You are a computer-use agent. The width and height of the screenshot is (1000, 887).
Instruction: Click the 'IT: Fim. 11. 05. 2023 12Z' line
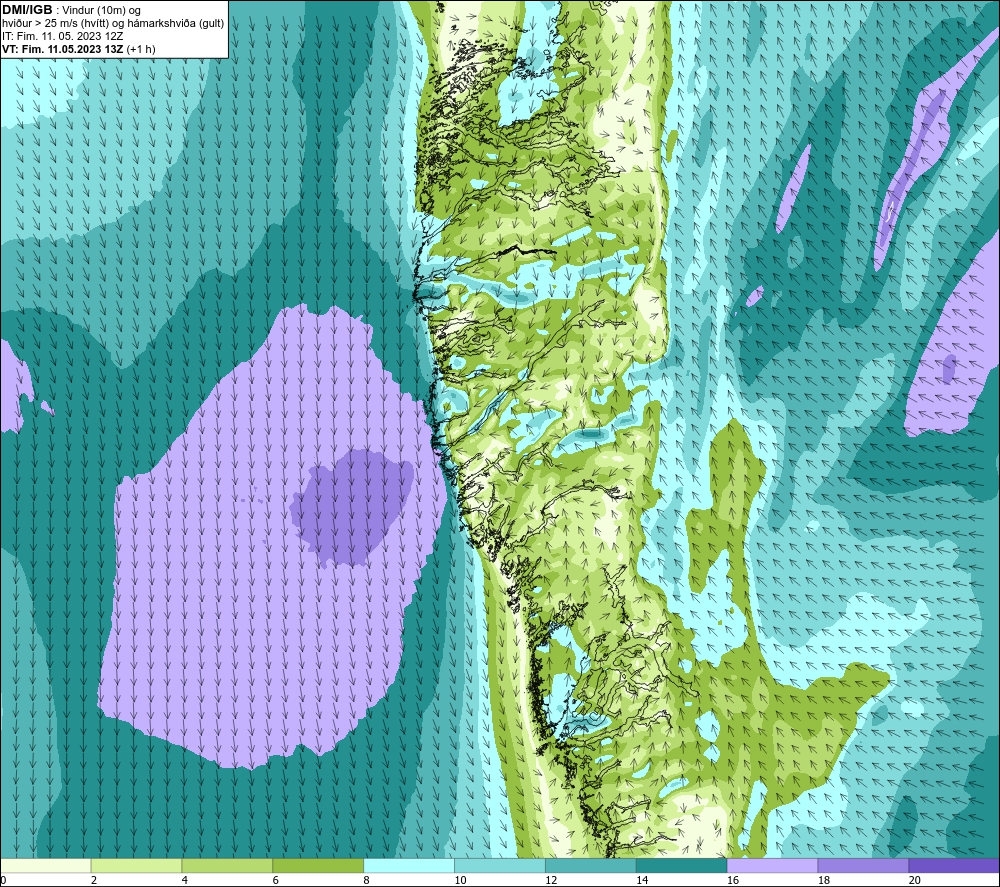click(62, 36)
